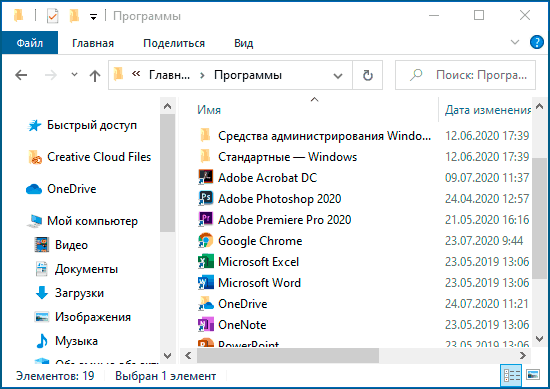Click the navigation pane scrollbar thumb

coord(168,172)
